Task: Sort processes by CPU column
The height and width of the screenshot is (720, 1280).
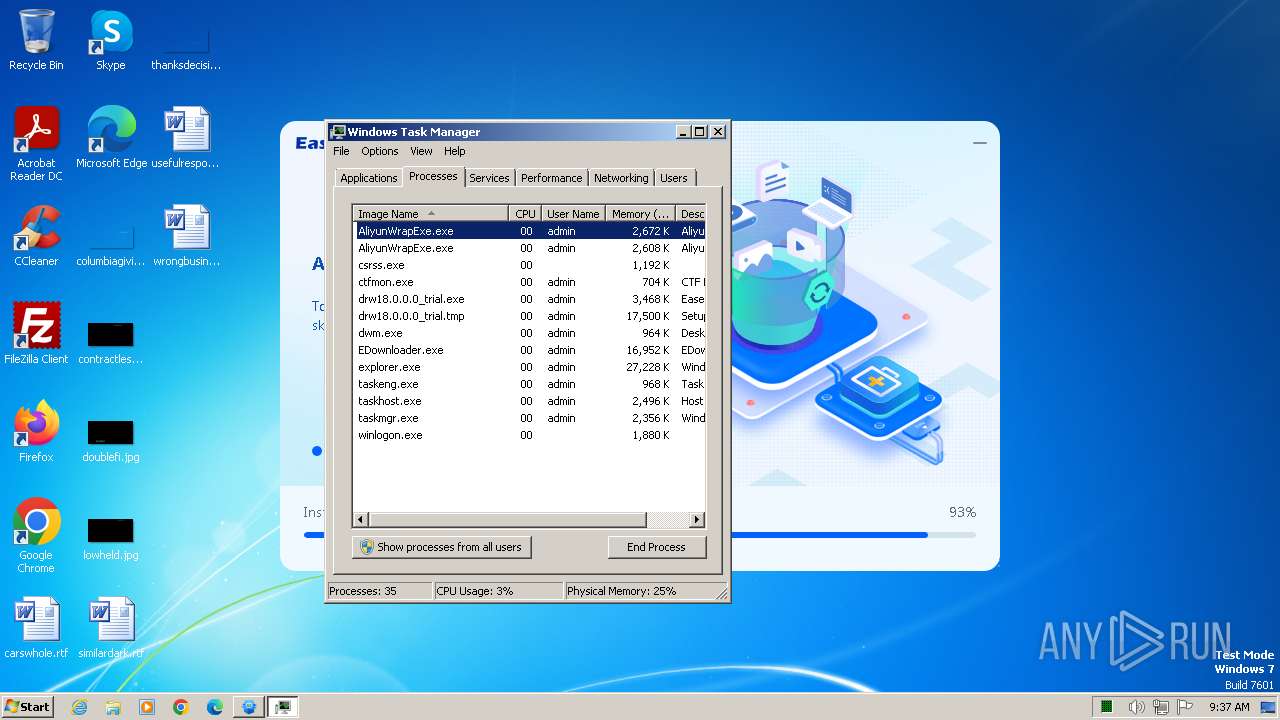Action: coord(525,213)
